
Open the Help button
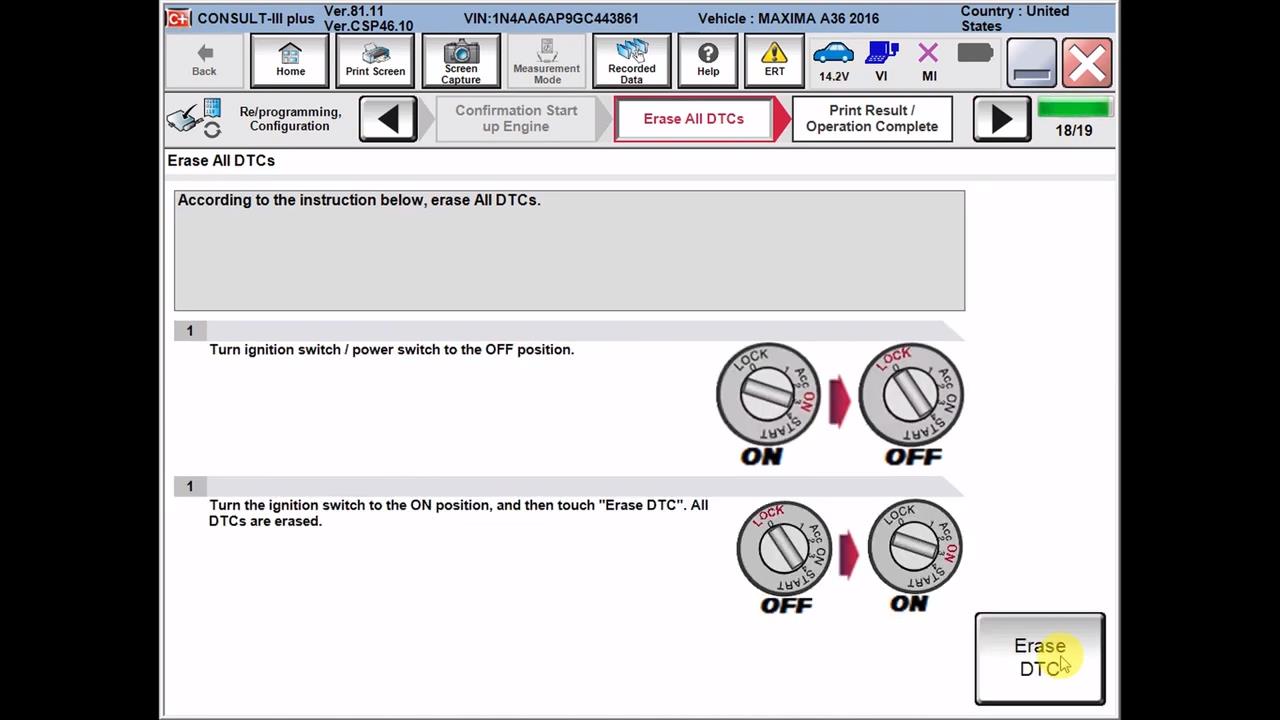(x=708, y=61)
